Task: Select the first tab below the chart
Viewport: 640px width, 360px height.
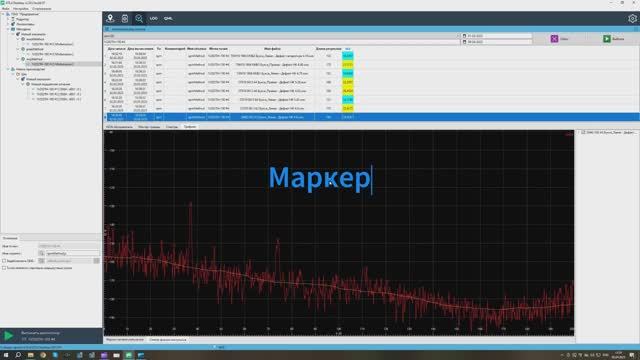Action: pos(125,340)
